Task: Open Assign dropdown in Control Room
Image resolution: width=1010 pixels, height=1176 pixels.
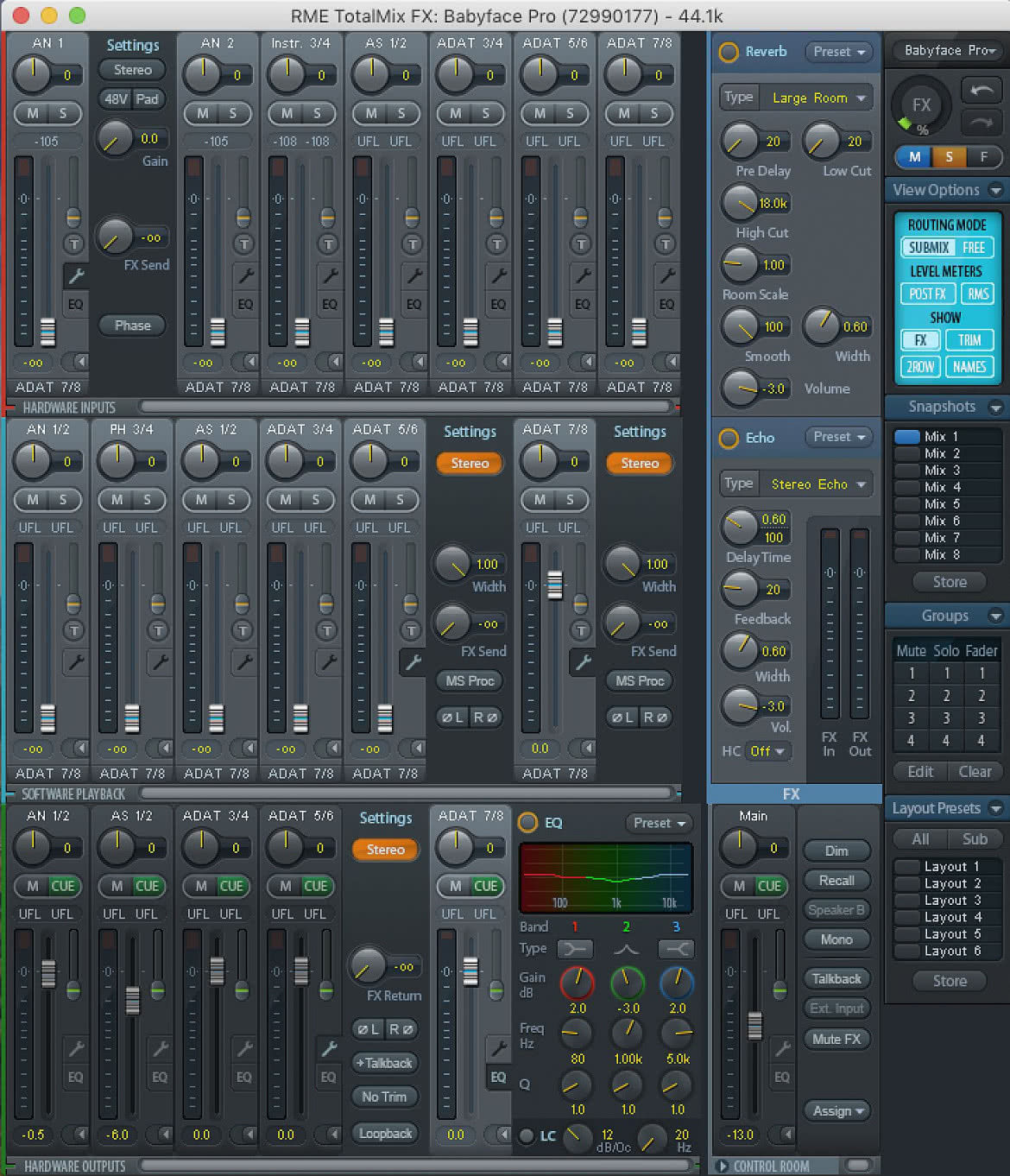Action: (837, 1111)
